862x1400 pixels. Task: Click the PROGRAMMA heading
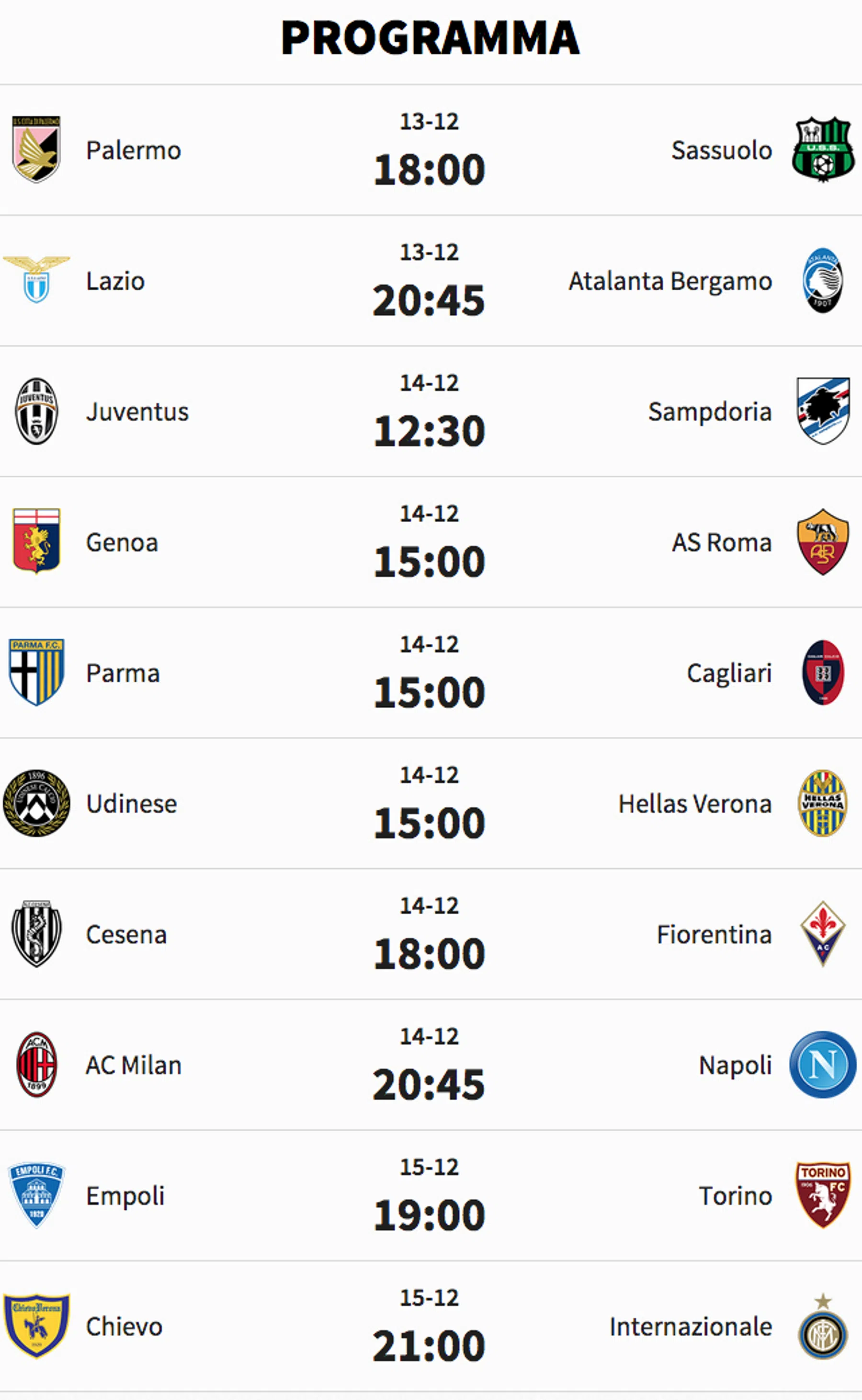(431, 38)
